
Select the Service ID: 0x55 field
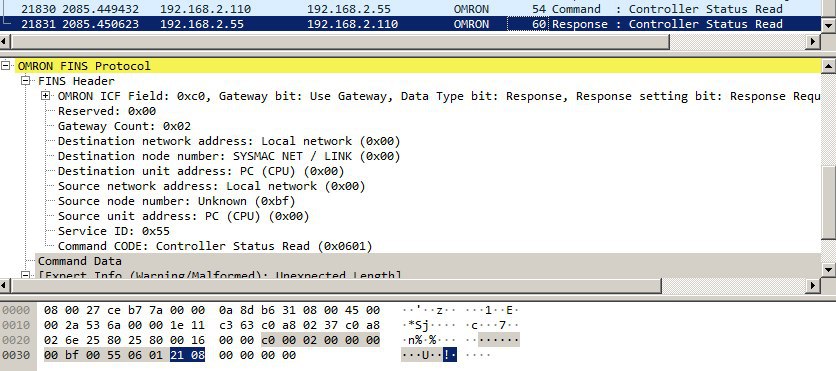coord(114,230)
